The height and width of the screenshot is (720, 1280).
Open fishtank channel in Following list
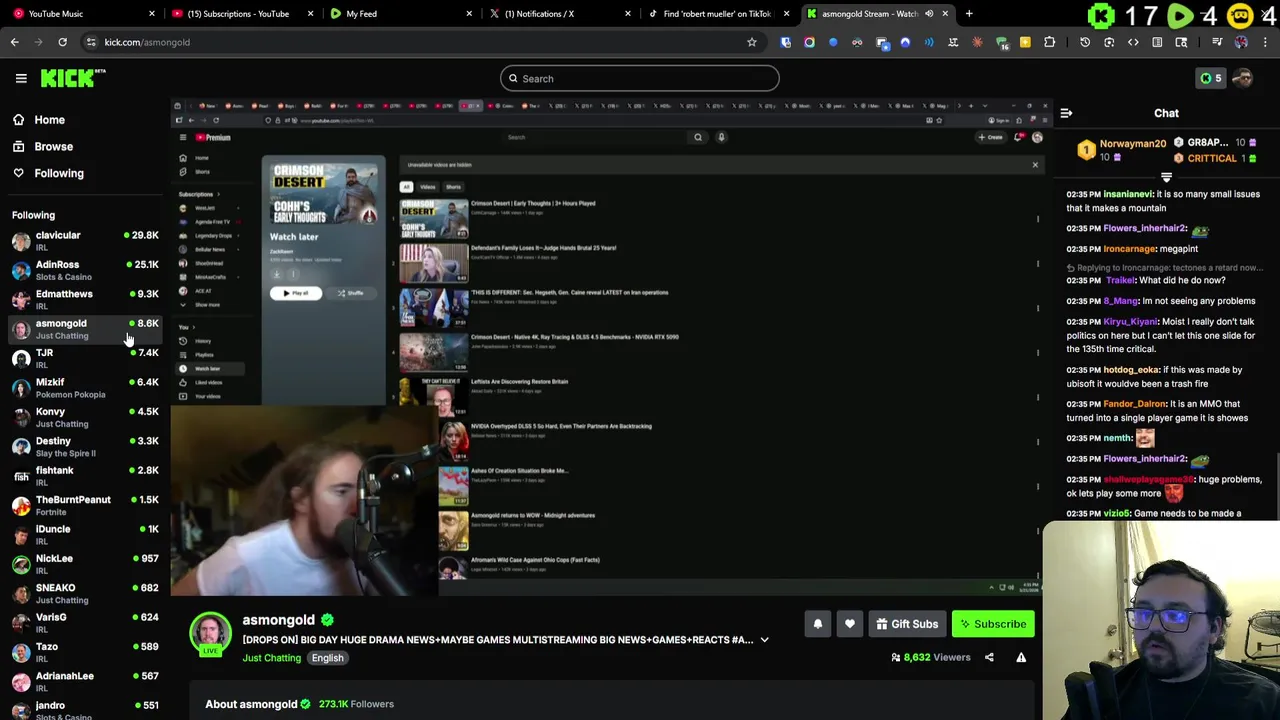(85, 476)
